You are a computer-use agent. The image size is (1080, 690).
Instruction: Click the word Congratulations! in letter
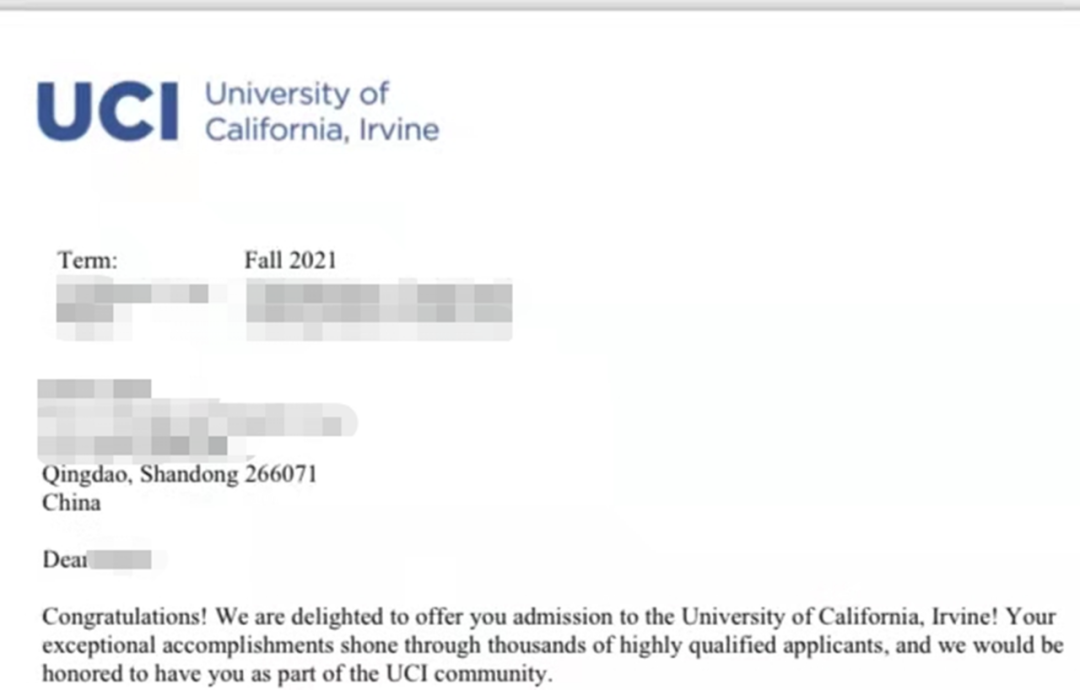125,617
